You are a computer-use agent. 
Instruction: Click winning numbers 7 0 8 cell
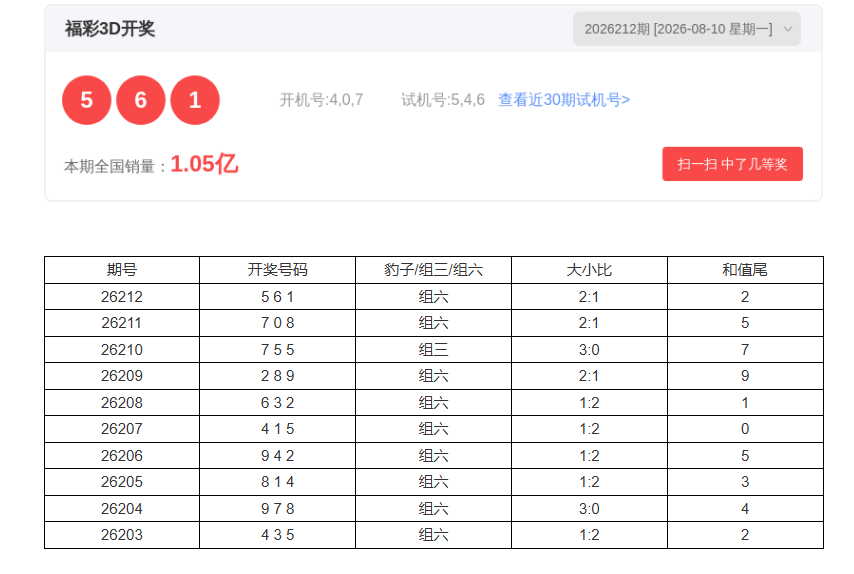coord(277,323)
